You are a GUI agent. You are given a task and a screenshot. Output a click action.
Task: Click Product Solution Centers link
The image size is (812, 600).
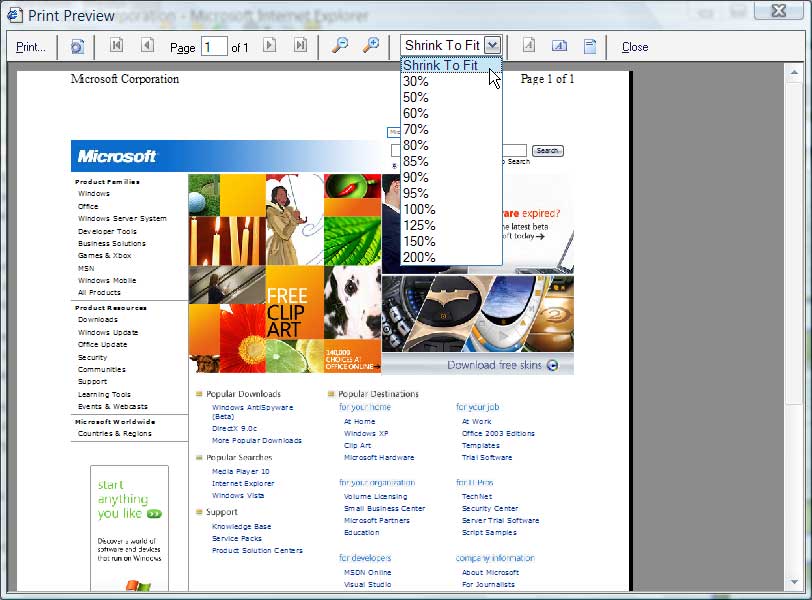[x=257, y=550]
